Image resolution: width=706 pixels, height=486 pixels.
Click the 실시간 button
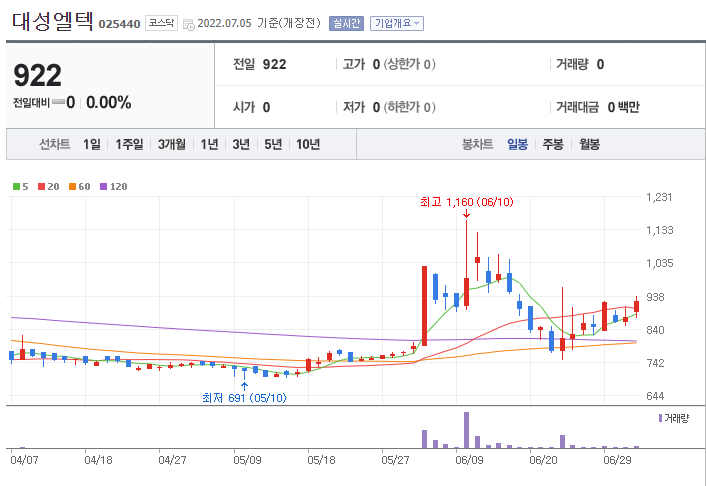[346, 23]
